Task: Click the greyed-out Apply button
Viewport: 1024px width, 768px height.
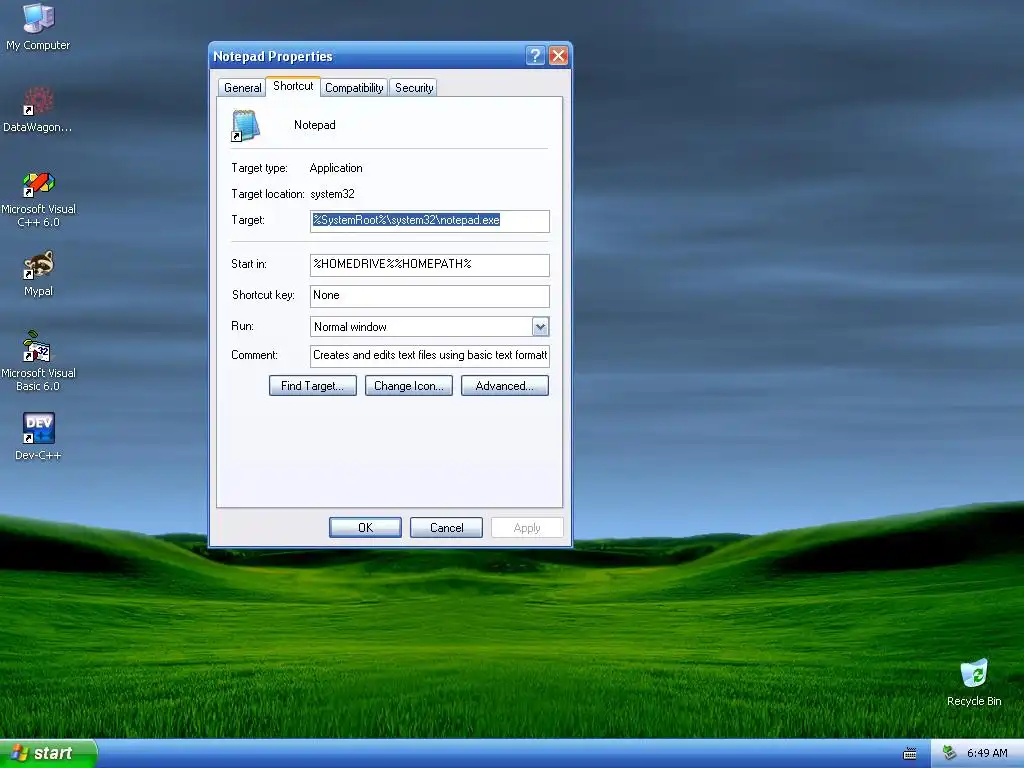Action: pyautogui.click(x=527, y=528)
